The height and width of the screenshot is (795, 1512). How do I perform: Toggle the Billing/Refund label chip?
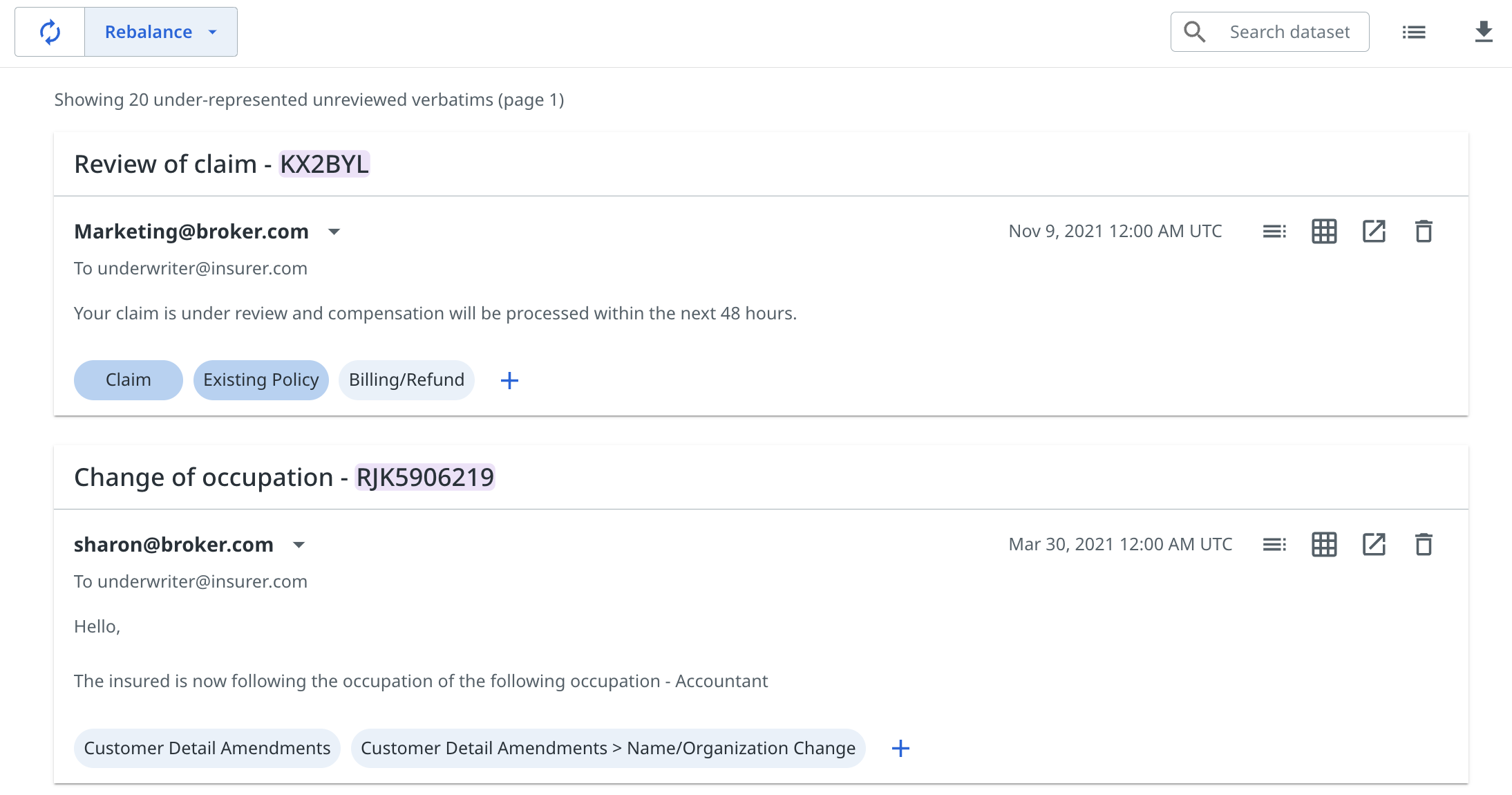pyautogui.click(x=406, y=380)
